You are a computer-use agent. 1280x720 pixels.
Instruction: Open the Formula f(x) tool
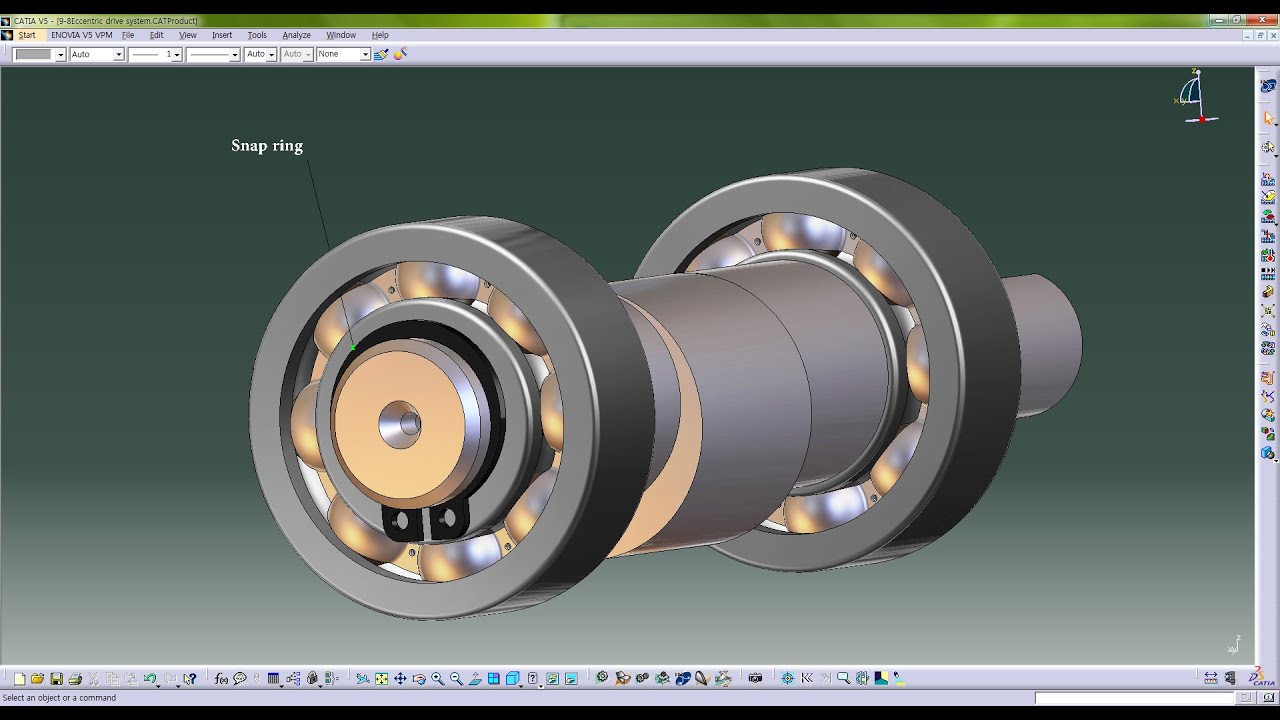(221, 679)
